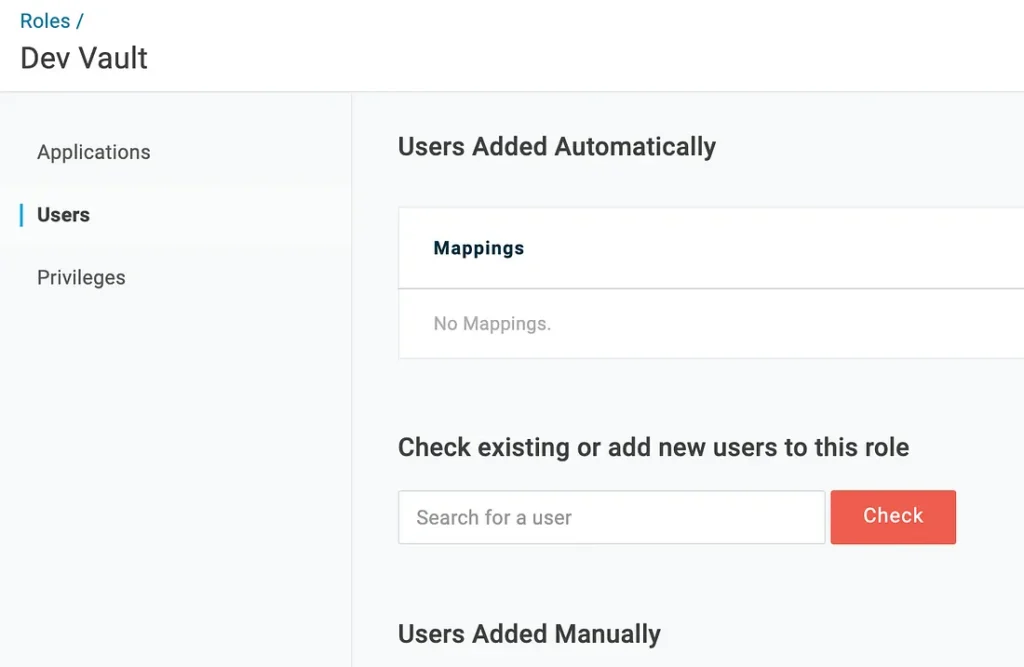Click the blank sidebar area below Privileges
The width and height of the screenshot is (1024, 667).
(175, 450)
